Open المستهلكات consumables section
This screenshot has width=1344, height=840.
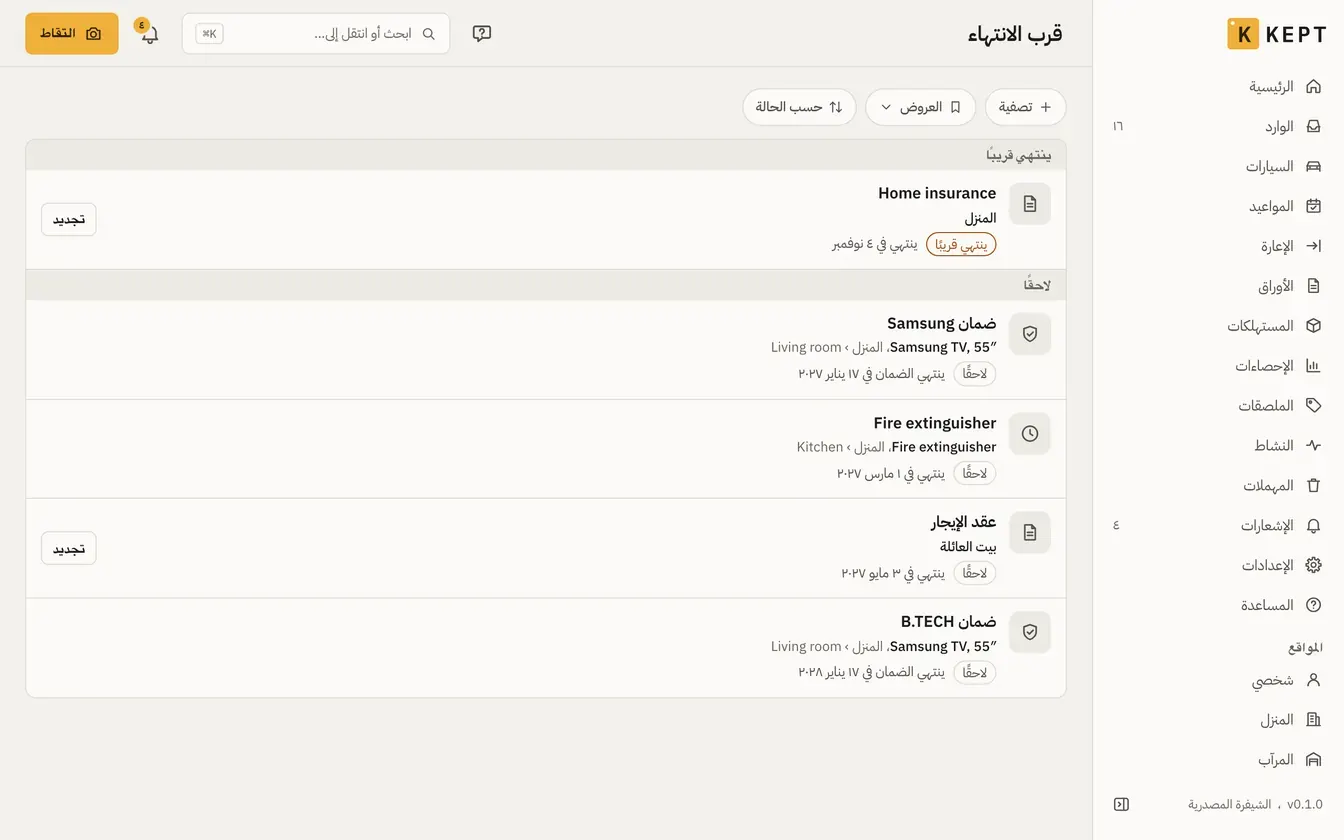pyautogui.click(x=1218, y=326)
